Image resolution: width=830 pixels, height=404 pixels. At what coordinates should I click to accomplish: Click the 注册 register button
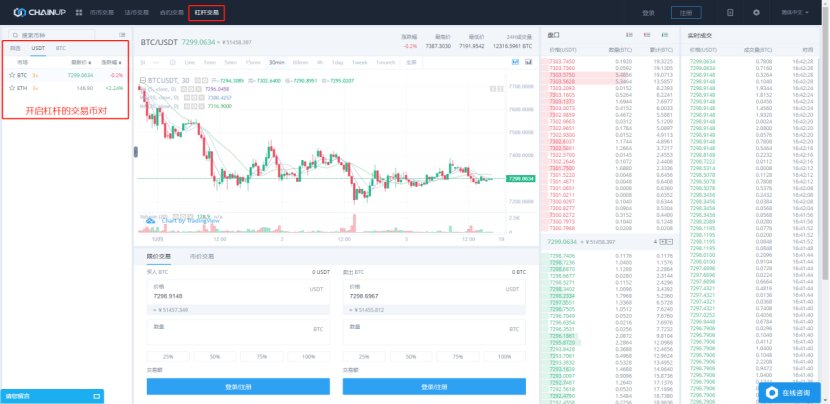[x=686, y=13]
